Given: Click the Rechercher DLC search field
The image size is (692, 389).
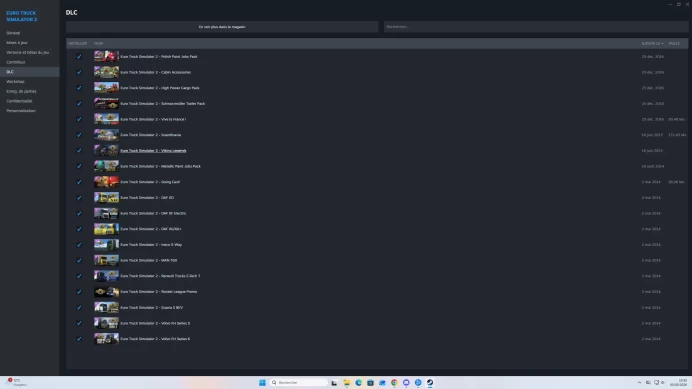Looking at the screenshot, I should click(x=536, y=27).
